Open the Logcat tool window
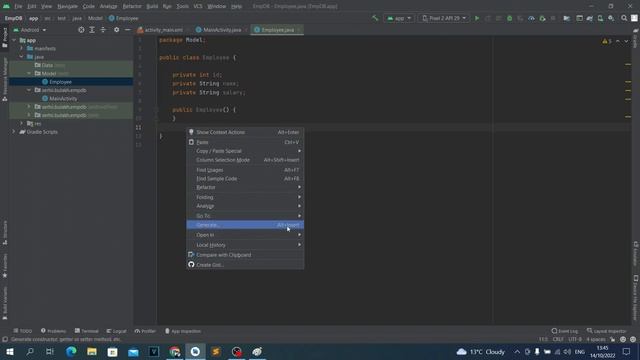The image size is (640, 360). point(116,331)
